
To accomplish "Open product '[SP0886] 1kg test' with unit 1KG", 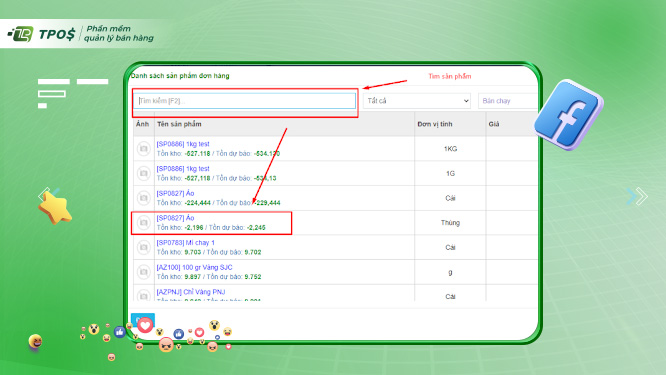I will 183,144.
